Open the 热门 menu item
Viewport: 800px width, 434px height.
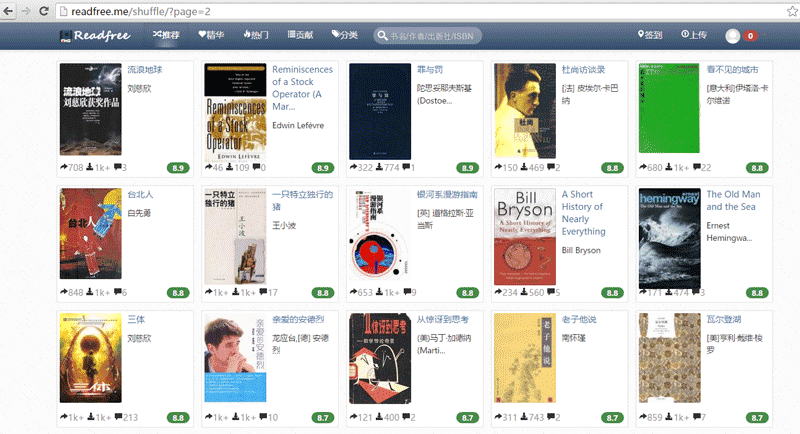[x=256, y=35]
